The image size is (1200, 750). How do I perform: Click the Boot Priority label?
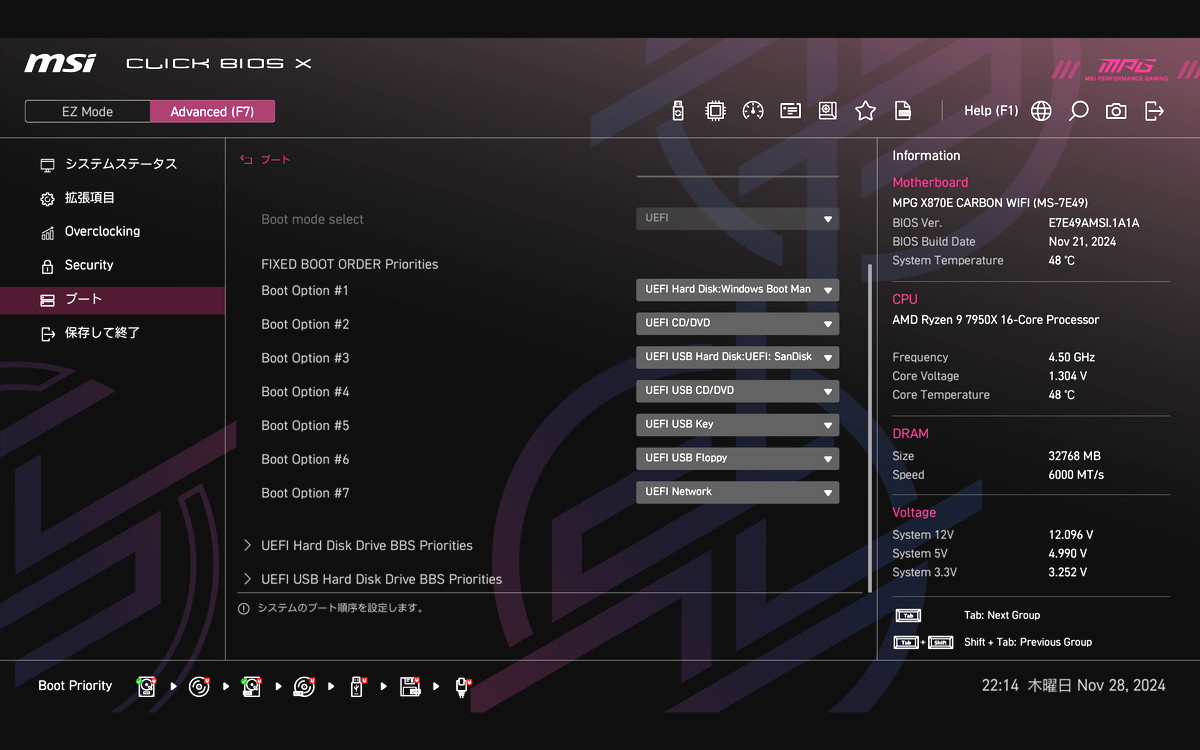coord(75,686)
